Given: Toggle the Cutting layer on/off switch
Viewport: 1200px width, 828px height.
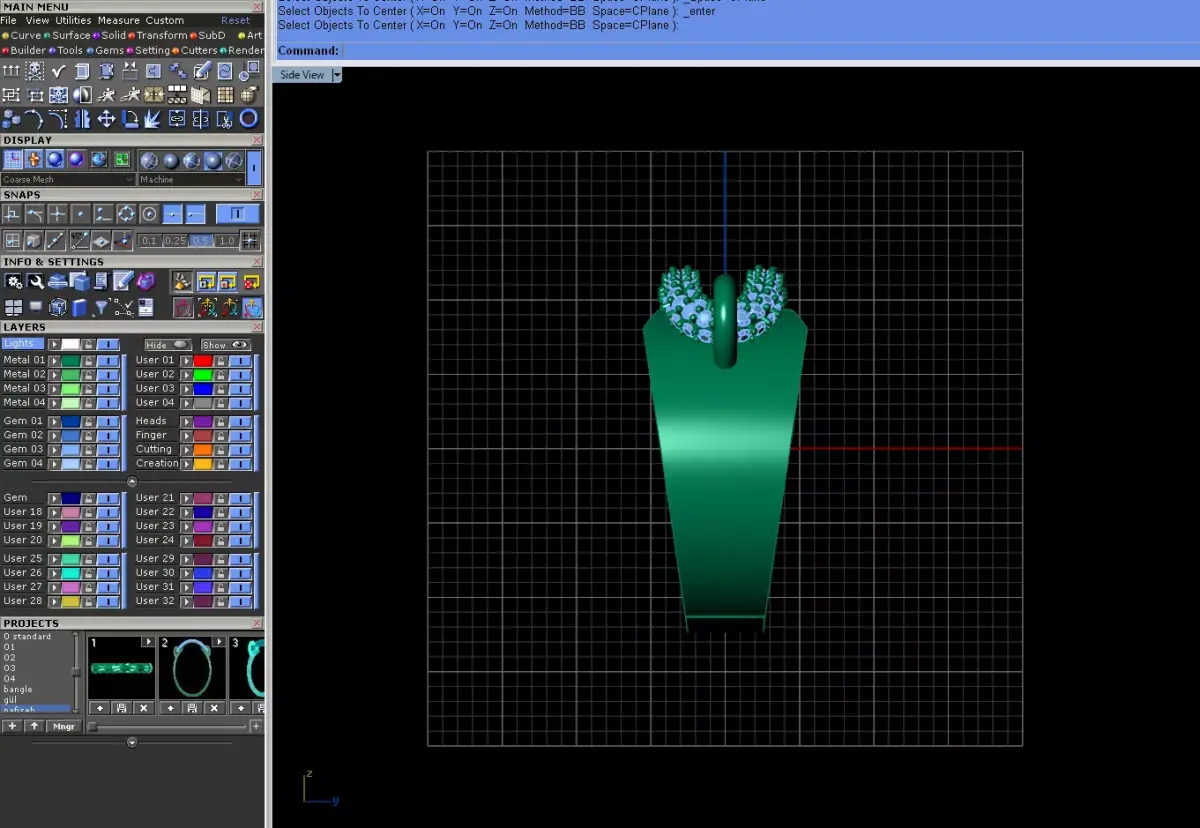Looking at the screenshot, I should pos(240,450).
